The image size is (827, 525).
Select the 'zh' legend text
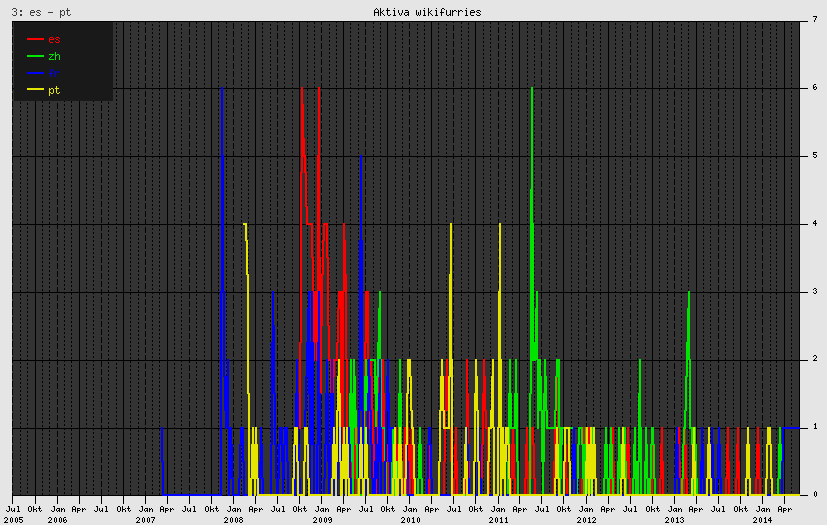(x=54, y=56)
